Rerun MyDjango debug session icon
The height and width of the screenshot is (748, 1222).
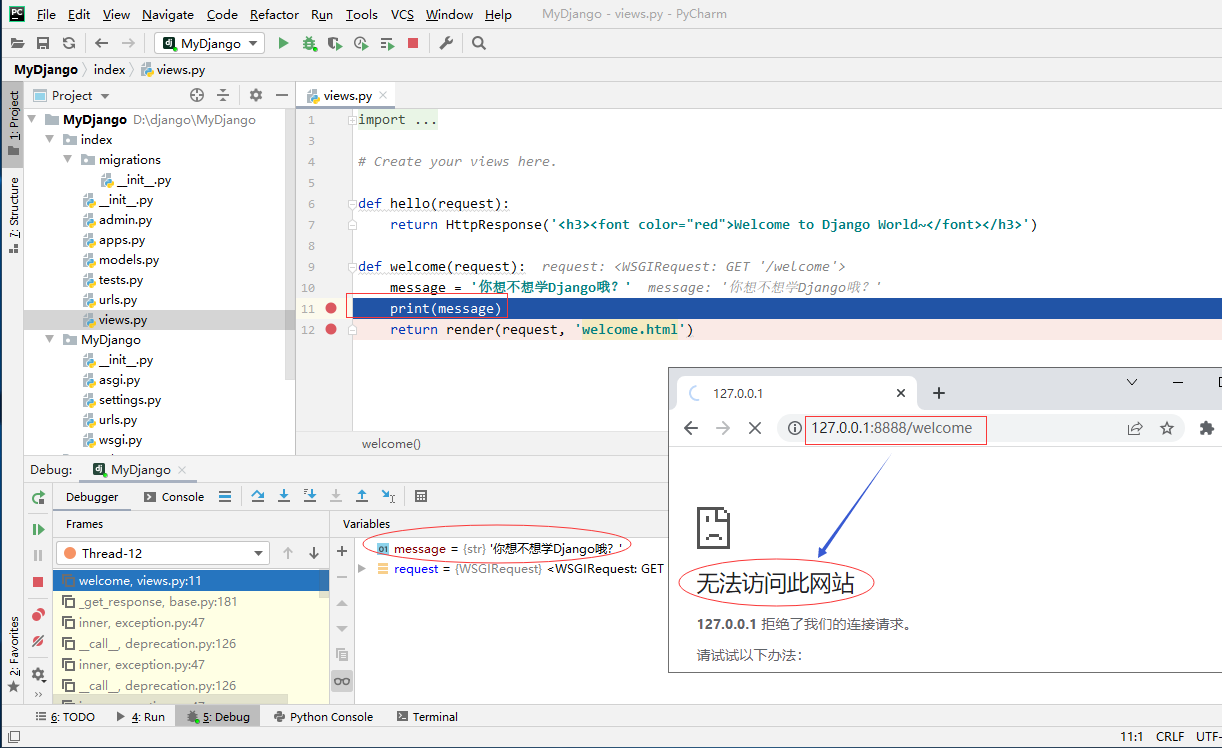click(x=38, y=497)
